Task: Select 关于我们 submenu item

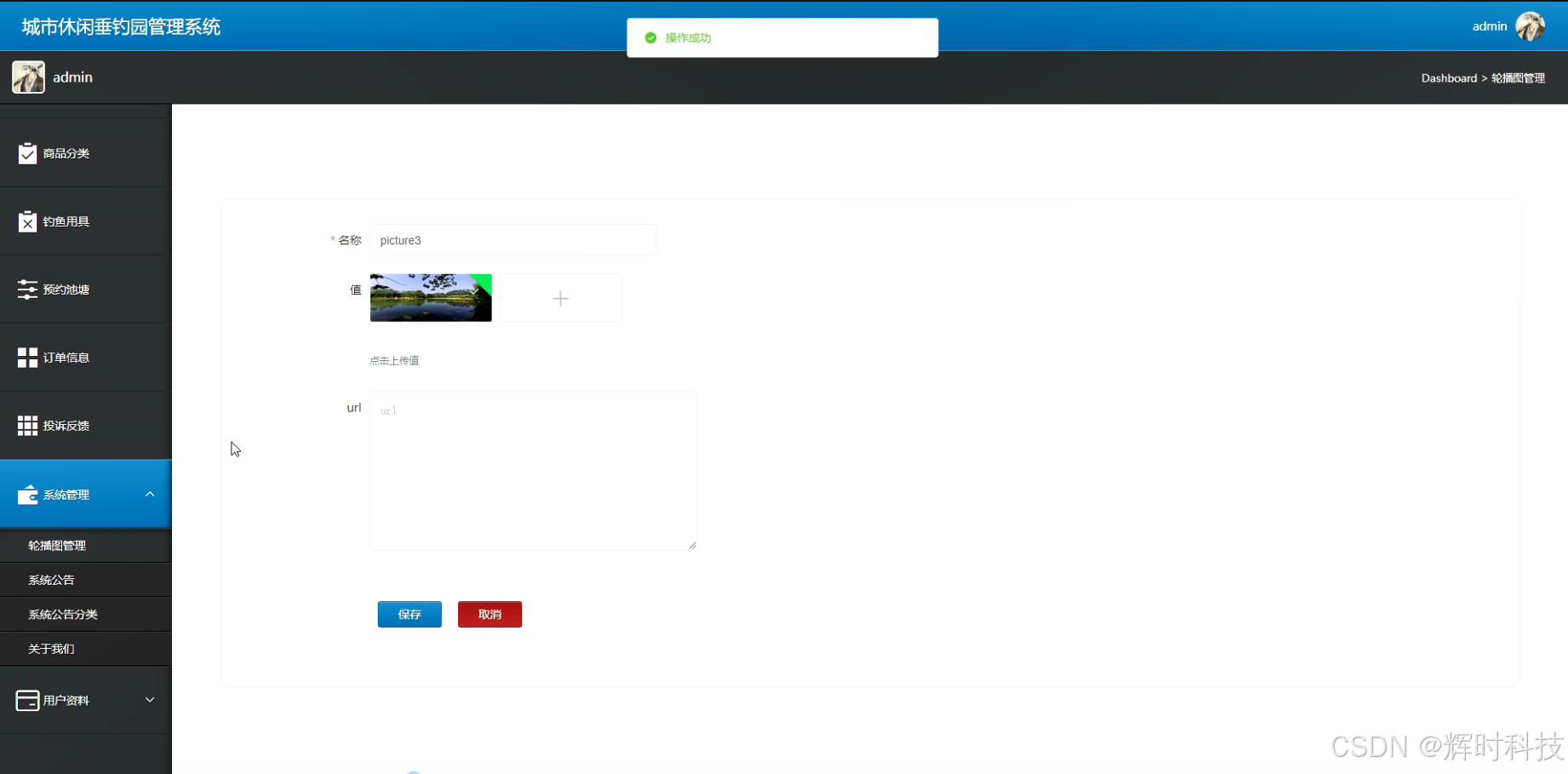Action: click(86, 649)
